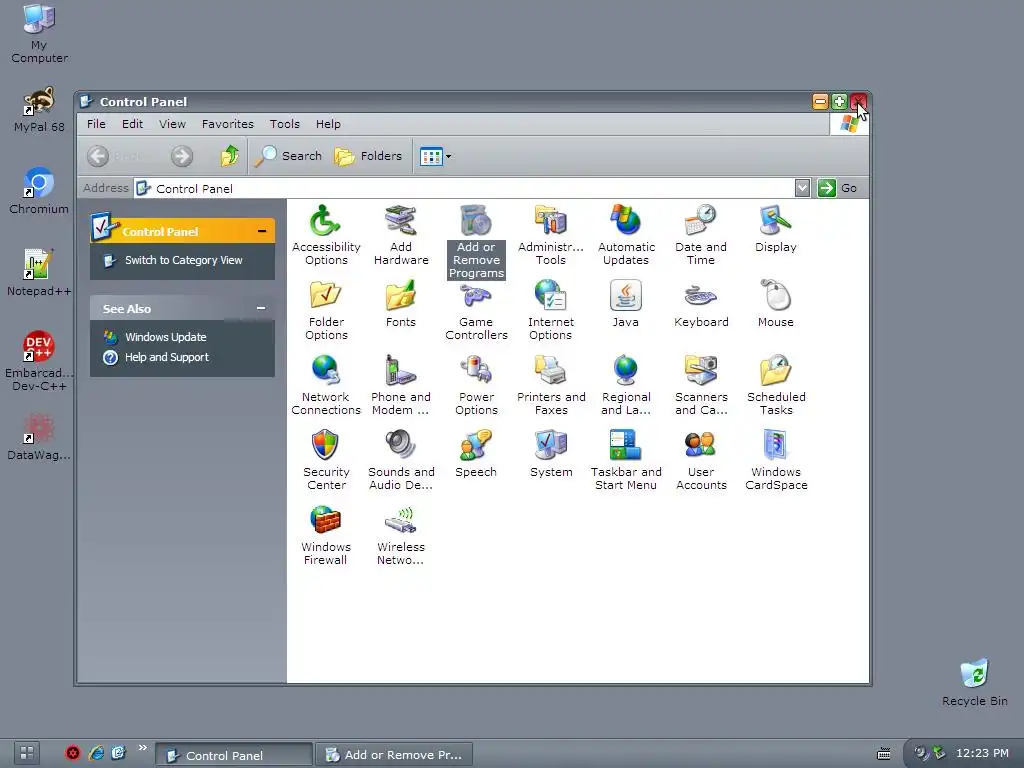Select Add or Remove Programs icon
Screen dimensions: 1024x768
tap(476, 241)
